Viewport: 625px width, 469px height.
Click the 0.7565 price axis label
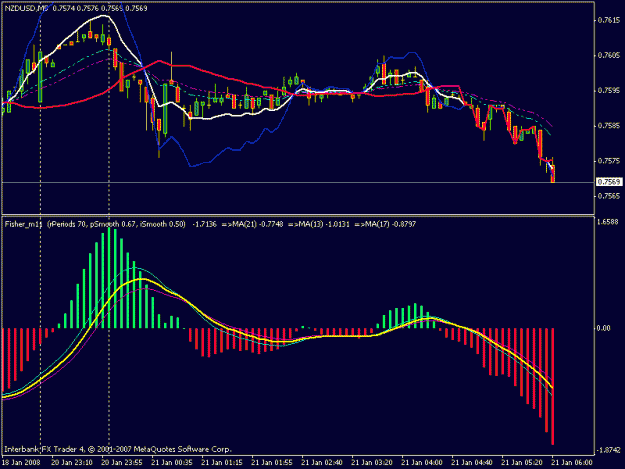pos(609,196)
